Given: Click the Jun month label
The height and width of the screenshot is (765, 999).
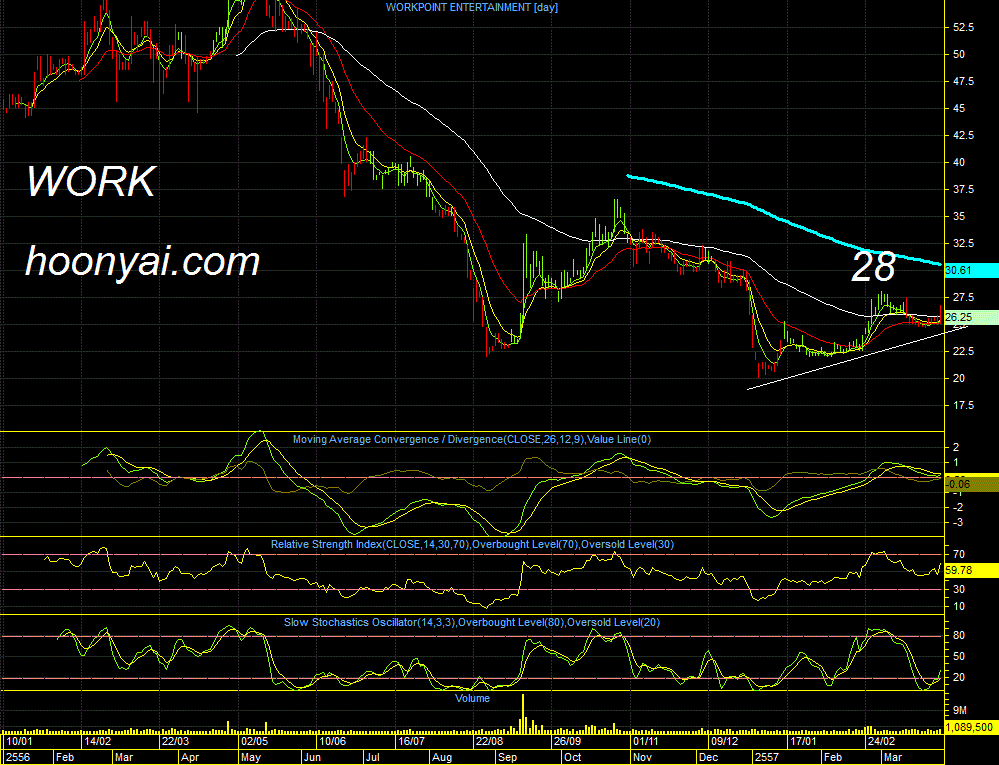Looking at the screenshot, I should point(313,758).
